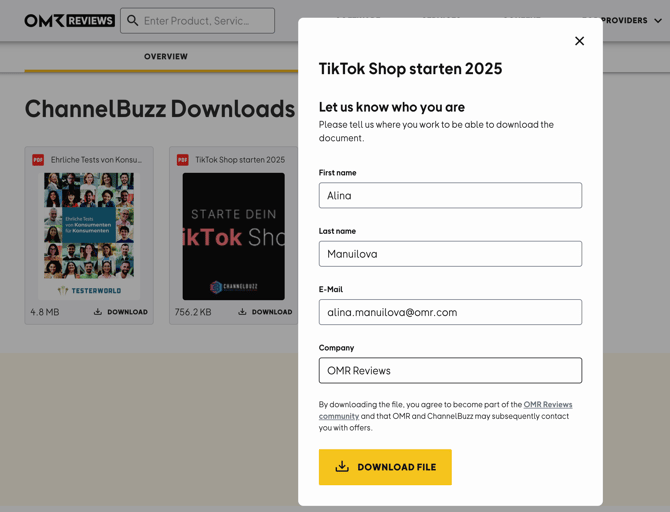Click download arrow icon for 4.8 MB file

98,312
